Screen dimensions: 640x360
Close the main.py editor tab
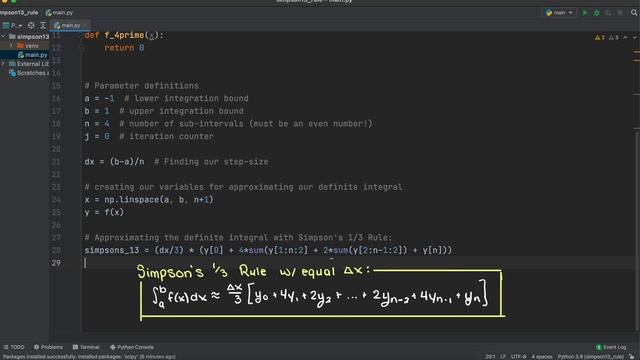coord(85,25)
